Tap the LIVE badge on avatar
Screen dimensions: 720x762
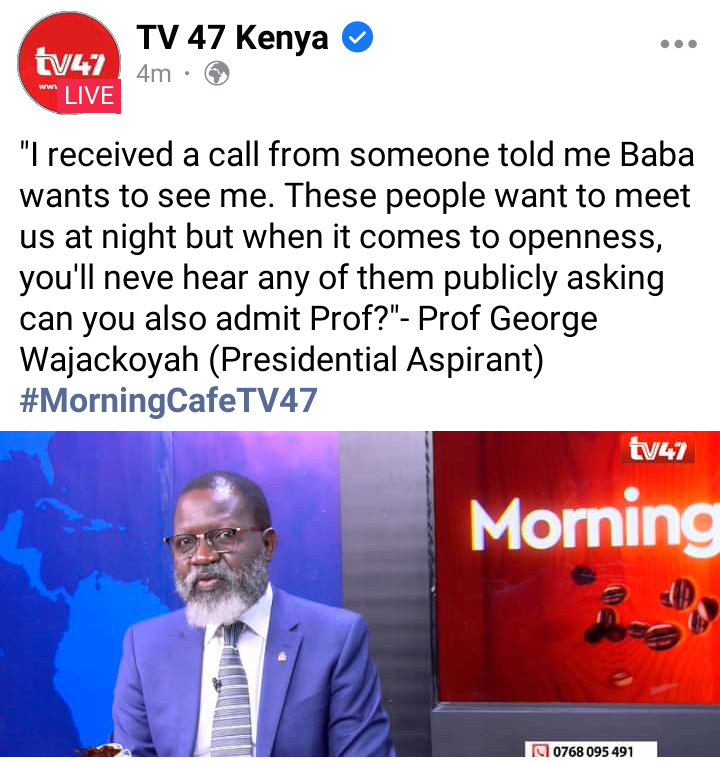click(x=89, y=96)
